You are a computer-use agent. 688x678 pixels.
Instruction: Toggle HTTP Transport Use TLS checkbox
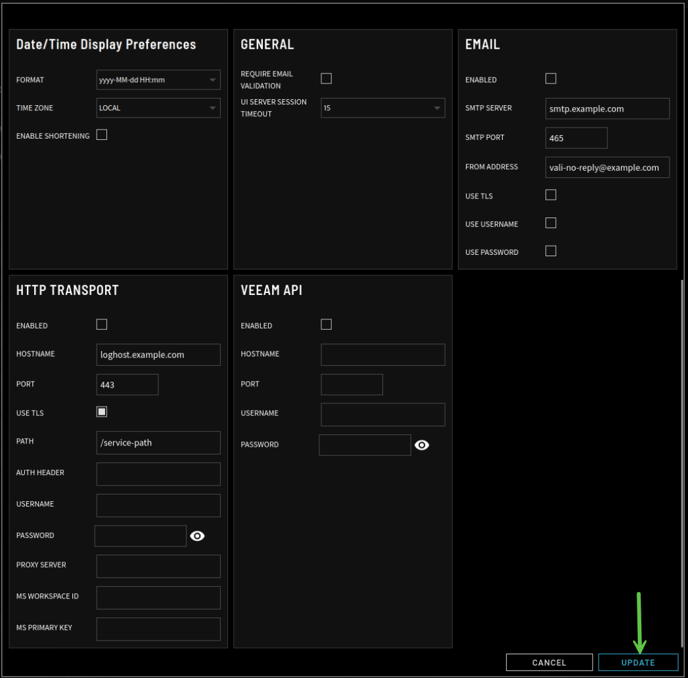point(102,412)
